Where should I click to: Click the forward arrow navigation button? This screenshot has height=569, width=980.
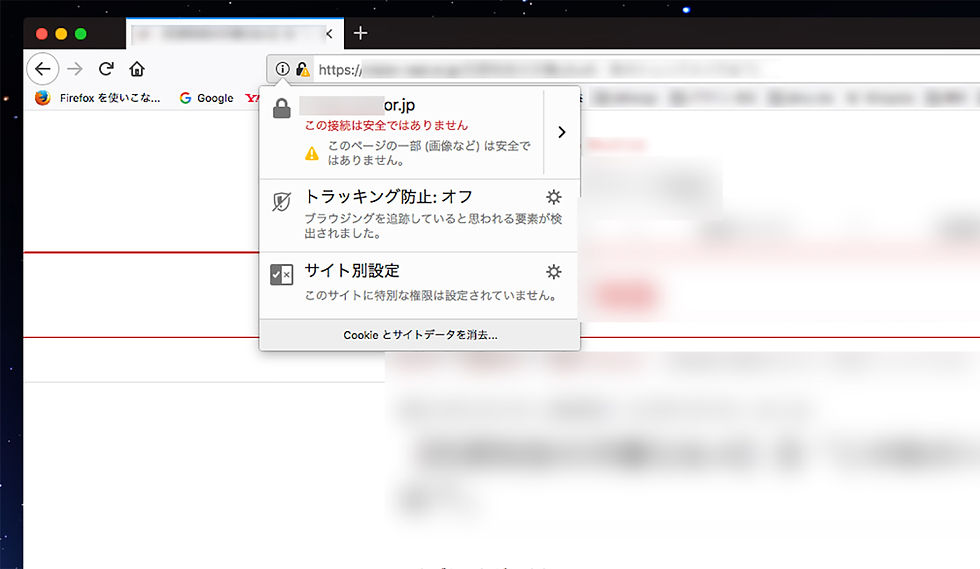pos(75,69)
